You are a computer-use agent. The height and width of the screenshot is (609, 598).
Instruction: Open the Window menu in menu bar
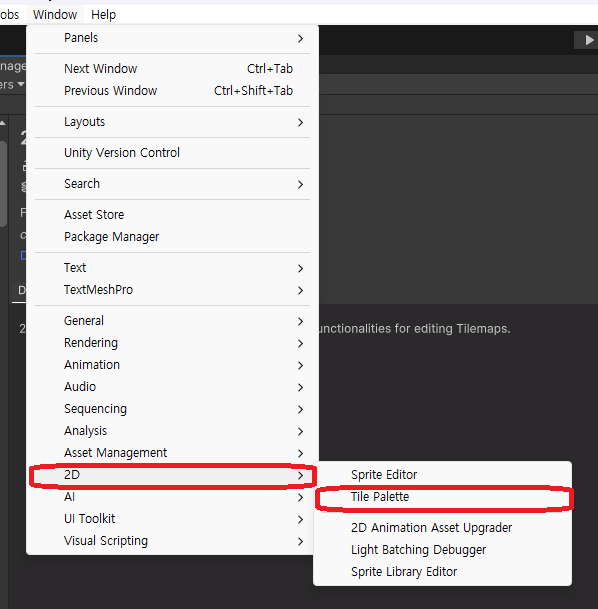(x=55, y=15)
